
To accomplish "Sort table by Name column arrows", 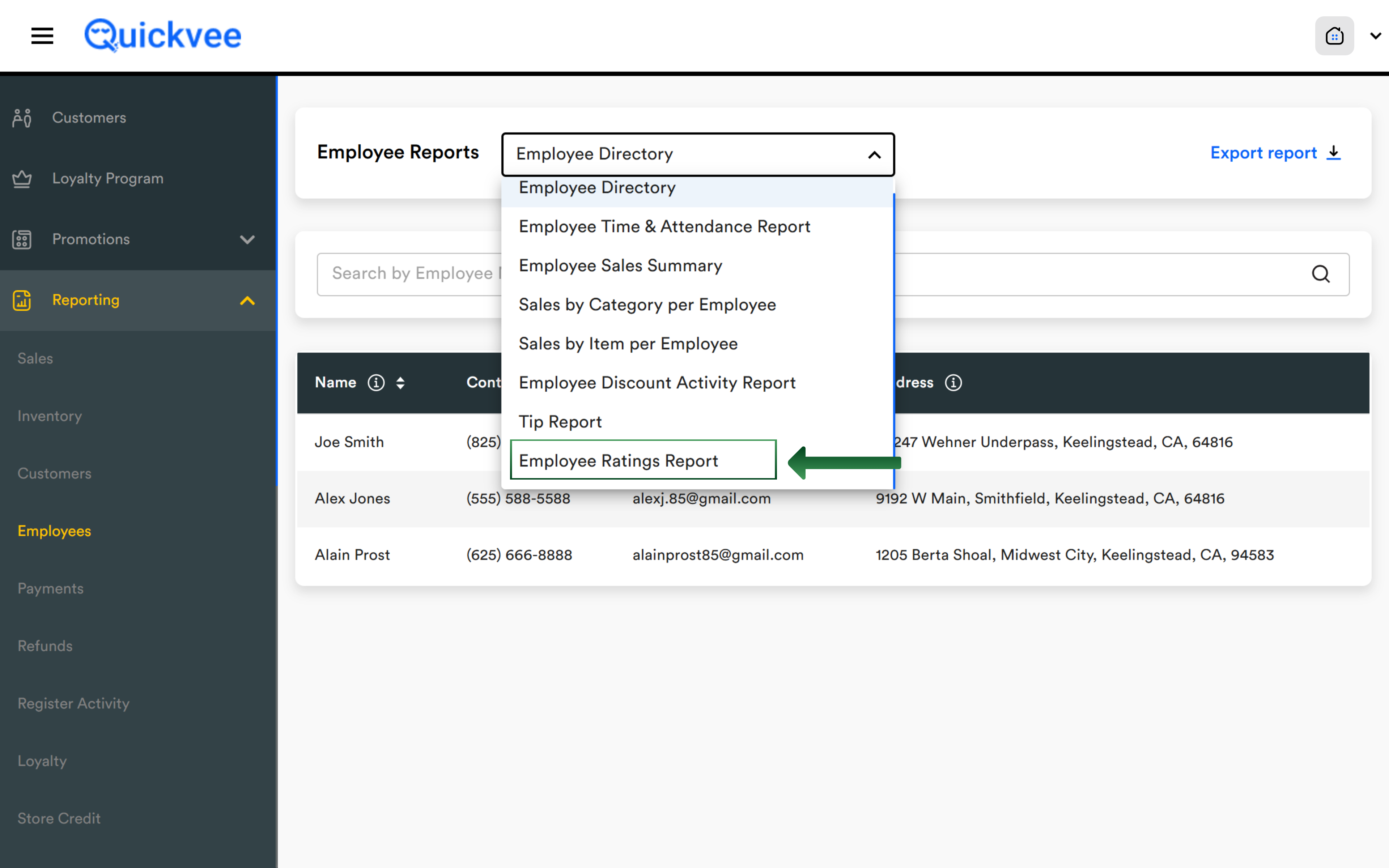I will pos(401,383).
